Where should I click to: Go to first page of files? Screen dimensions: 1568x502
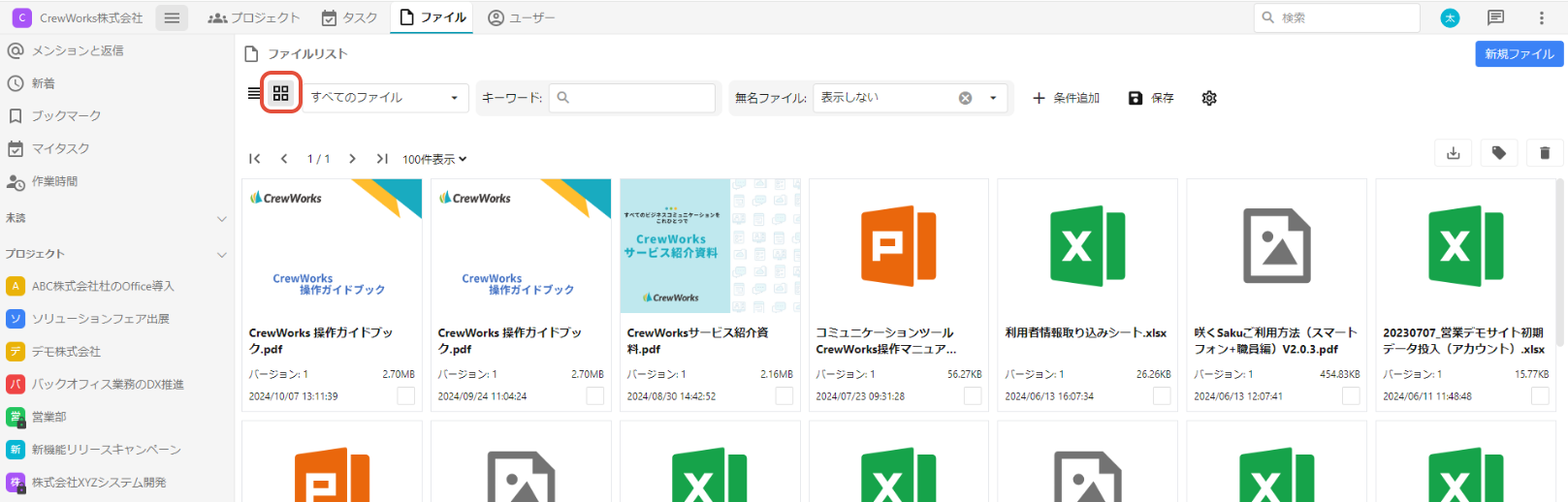(255, 159)
